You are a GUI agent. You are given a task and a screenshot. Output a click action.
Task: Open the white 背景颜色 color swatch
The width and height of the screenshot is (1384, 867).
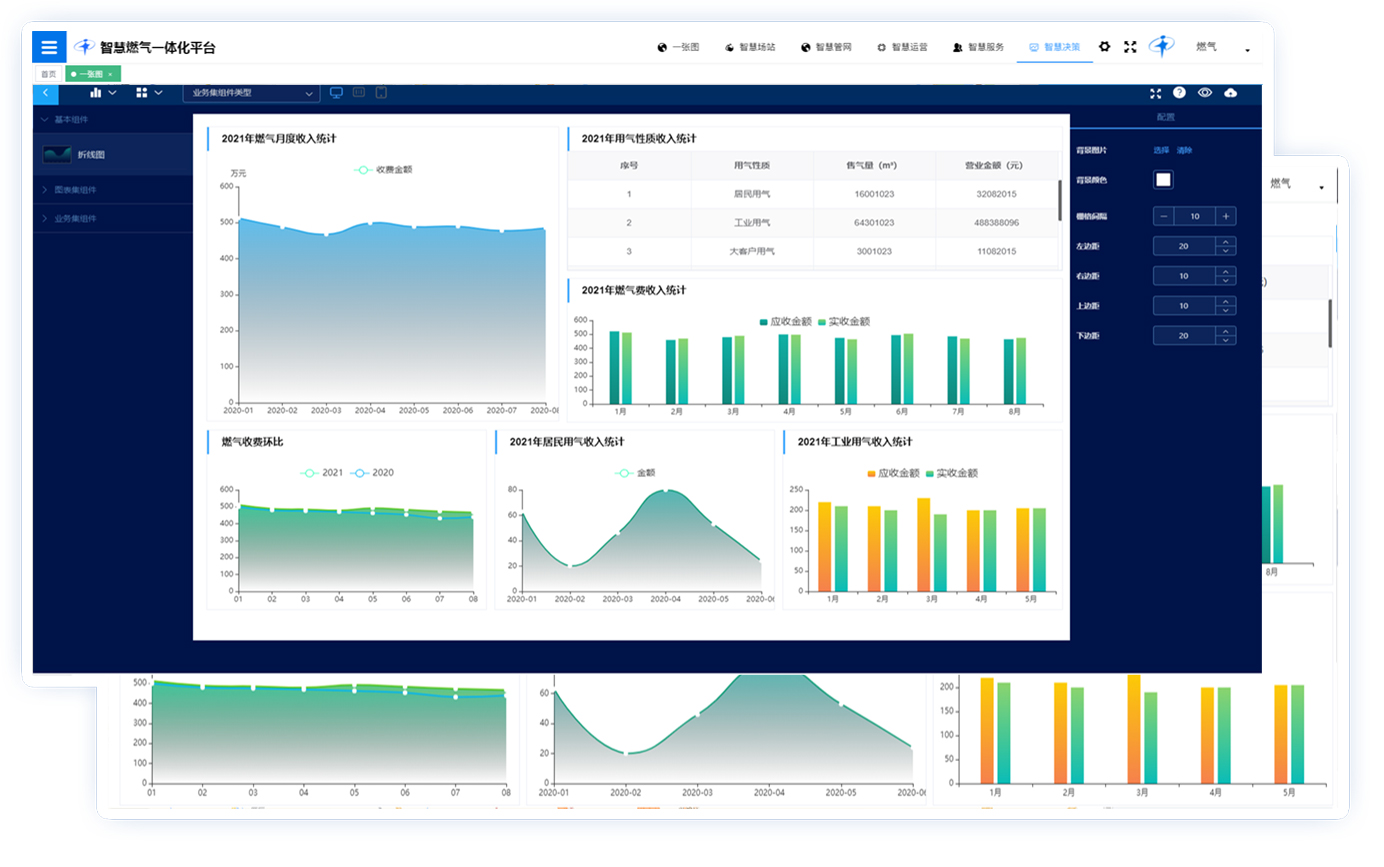[1163, 180]
